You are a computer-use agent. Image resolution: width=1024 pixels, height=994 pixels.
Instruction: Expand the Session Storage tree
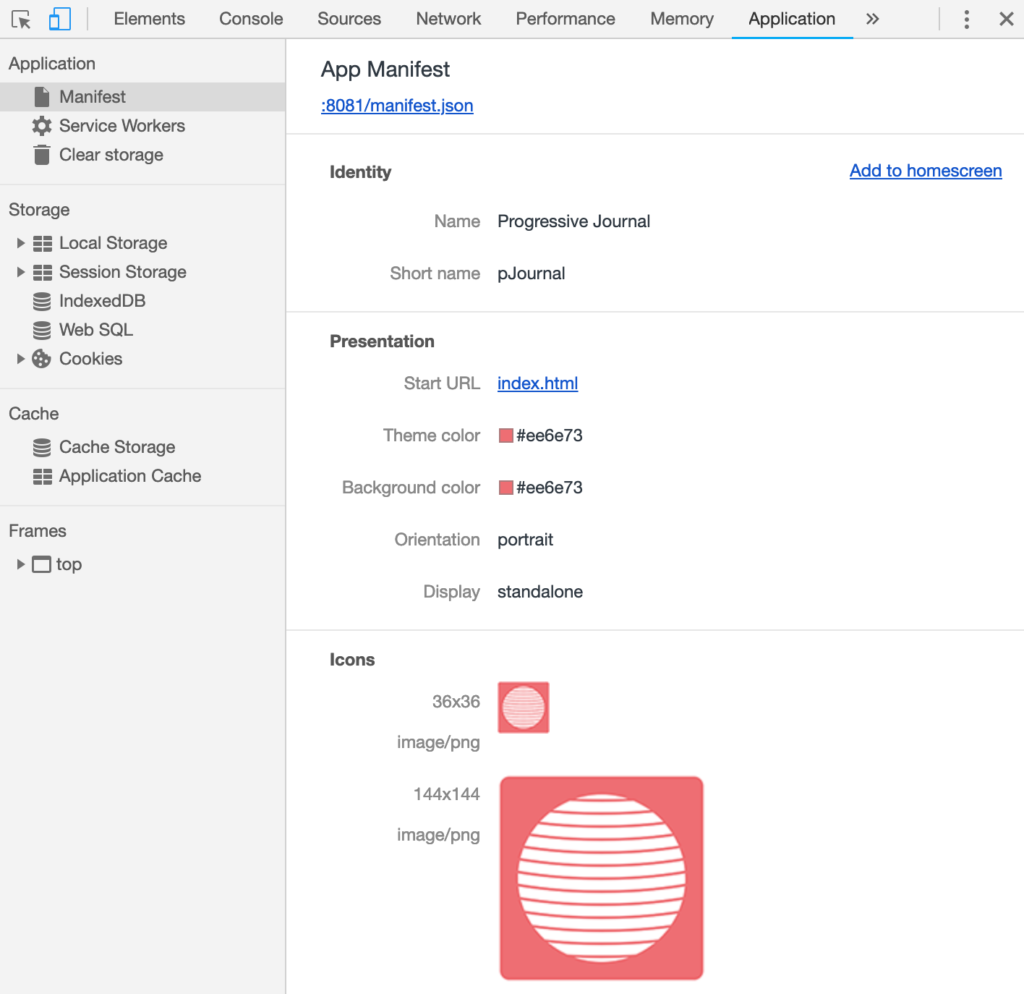20,271
